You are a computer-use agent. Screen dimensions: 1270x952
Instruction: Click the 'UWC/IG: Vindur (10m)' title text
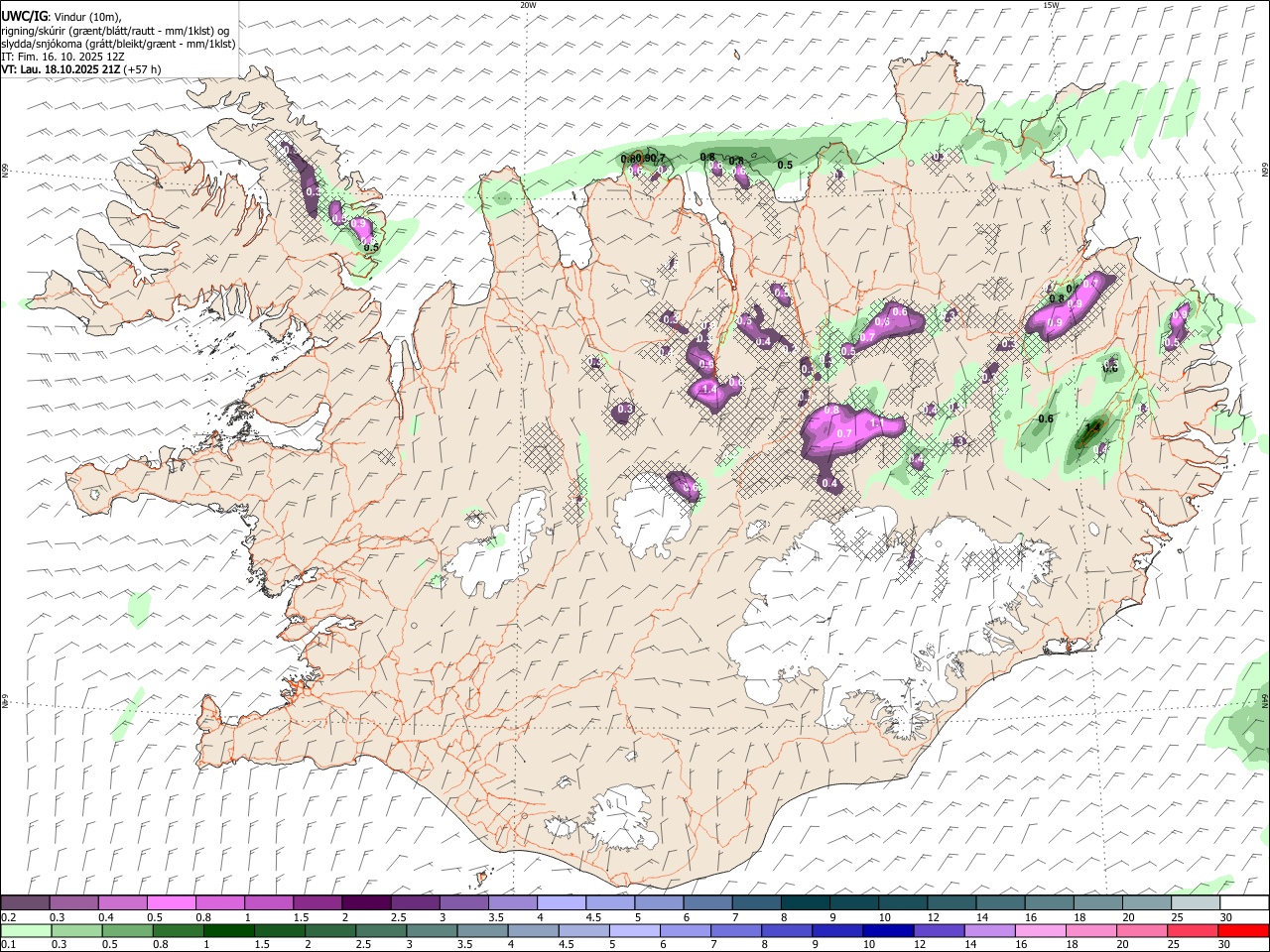click(x=62, y=17)
